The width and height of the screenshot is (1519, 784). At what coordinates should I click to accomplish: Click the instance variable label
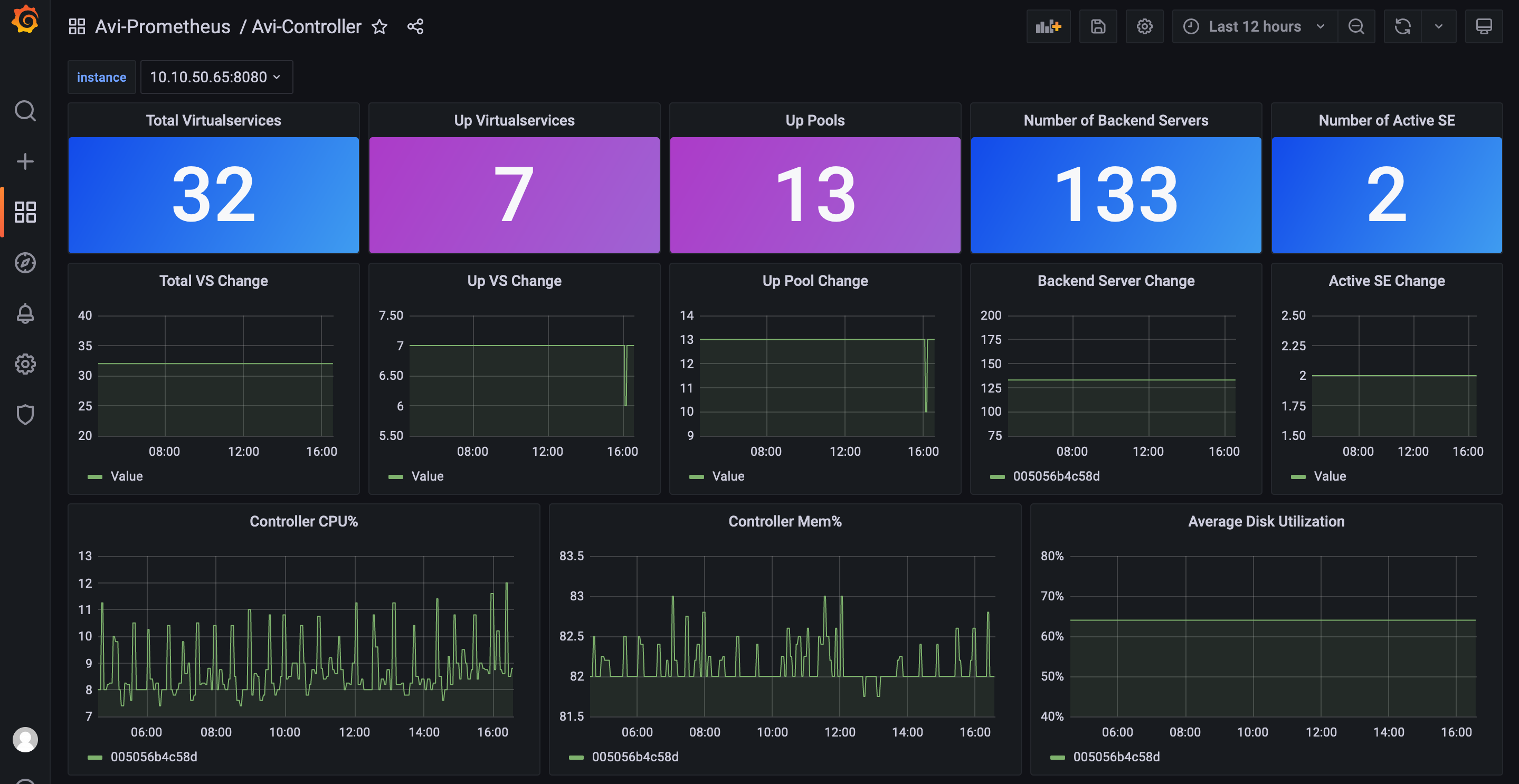[x=101, y=77]
